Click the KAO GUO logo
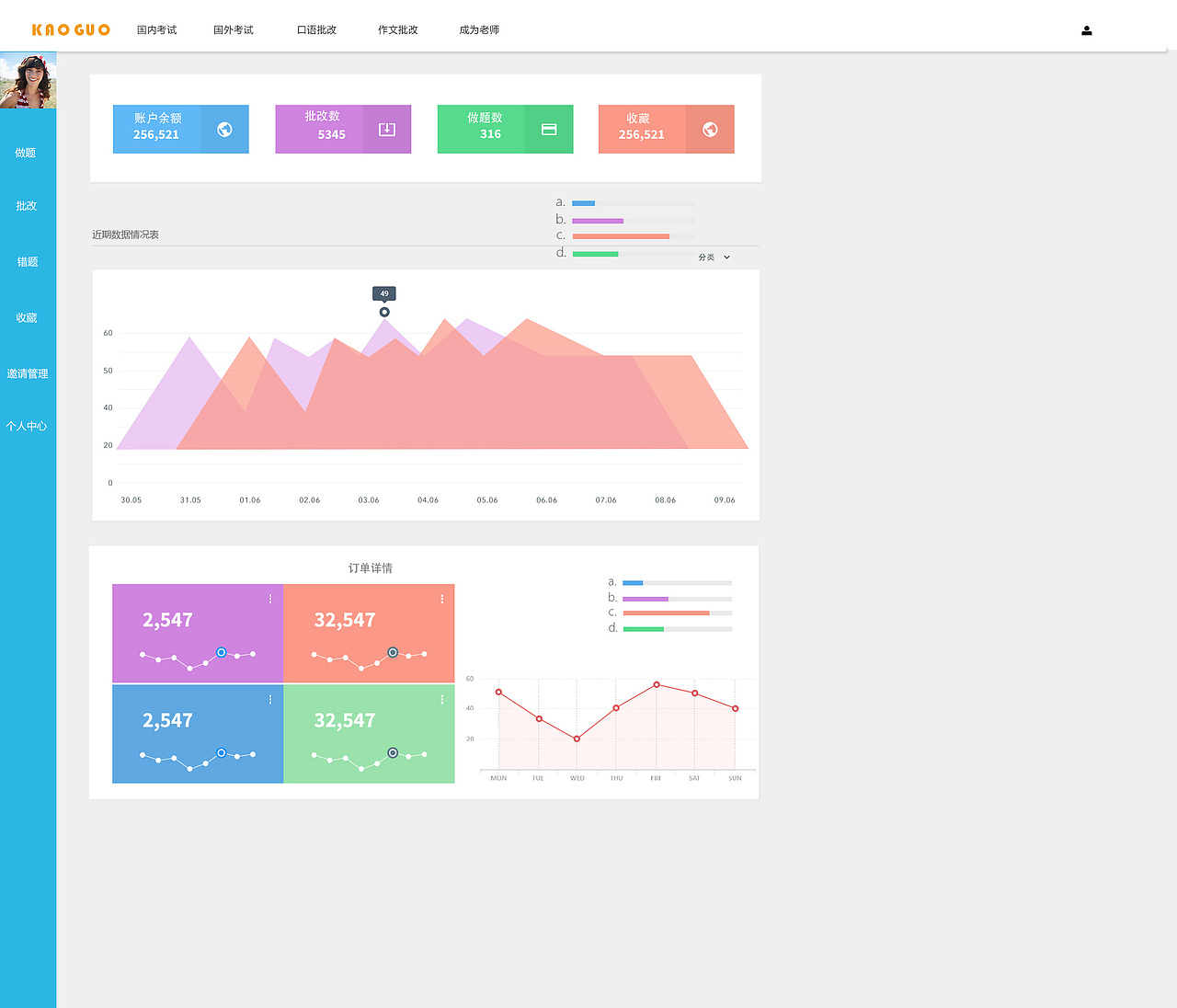Viewport: 1177px width, 1008px height. (x=71, y=30)
